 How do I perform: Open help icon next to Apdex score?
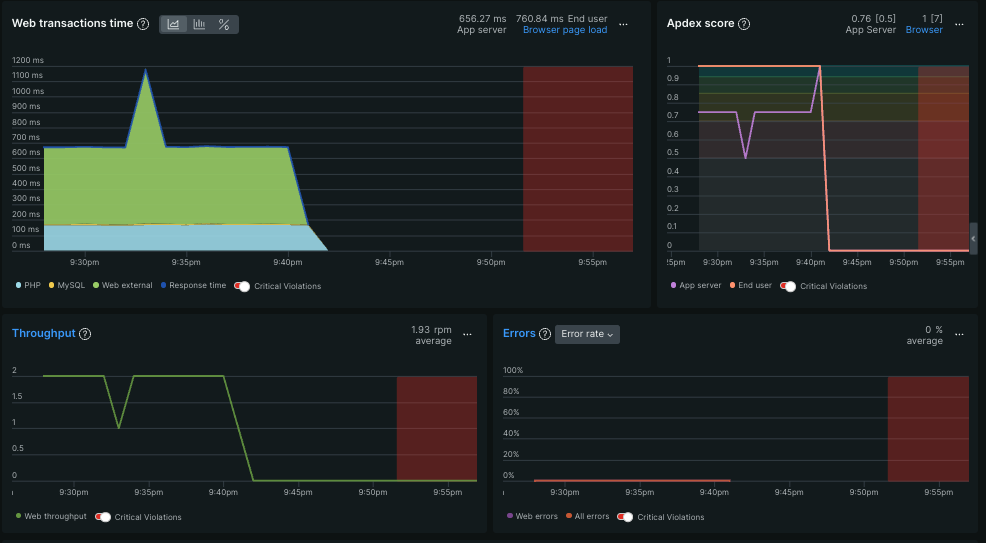coord(744,24)
